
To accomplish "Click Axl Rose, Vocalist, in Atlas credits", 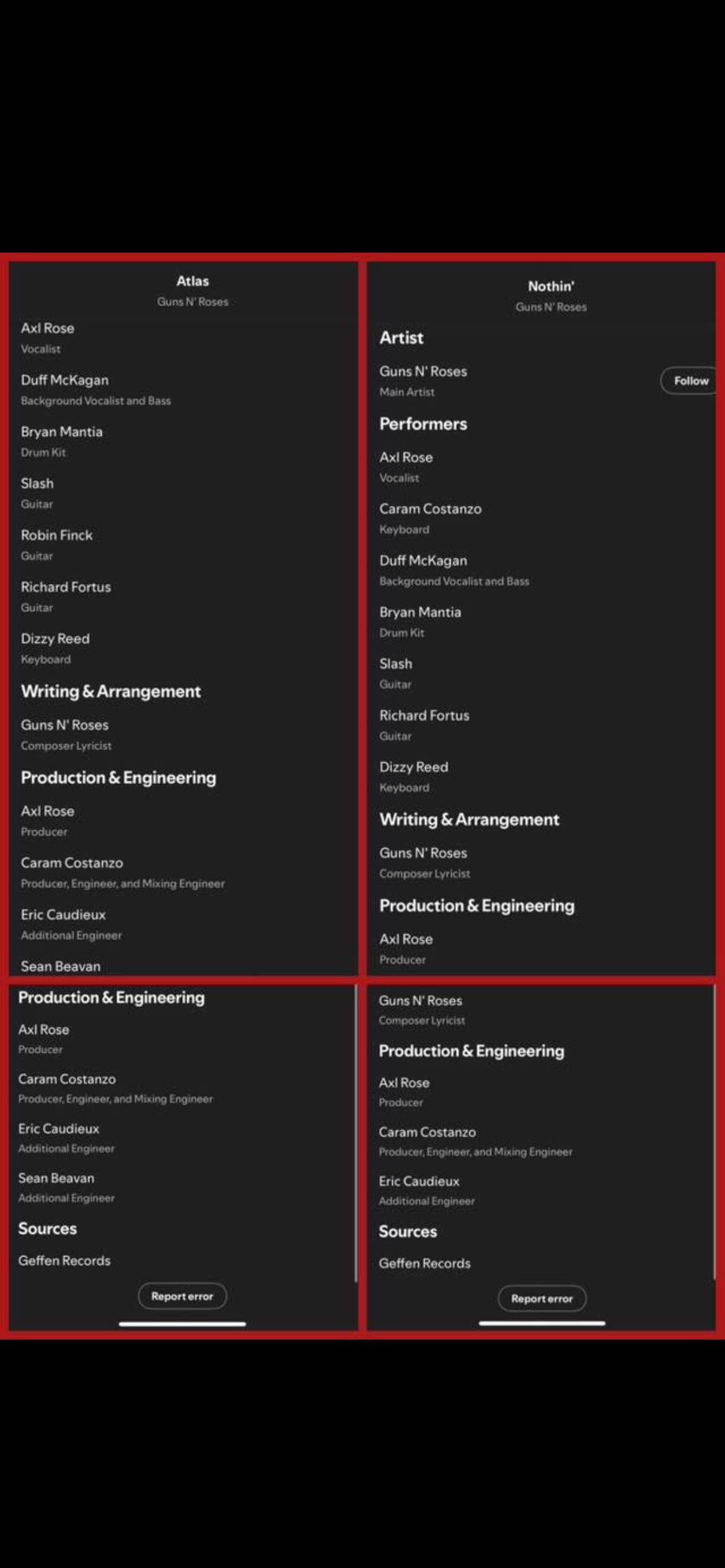I will tap(47, 329).
